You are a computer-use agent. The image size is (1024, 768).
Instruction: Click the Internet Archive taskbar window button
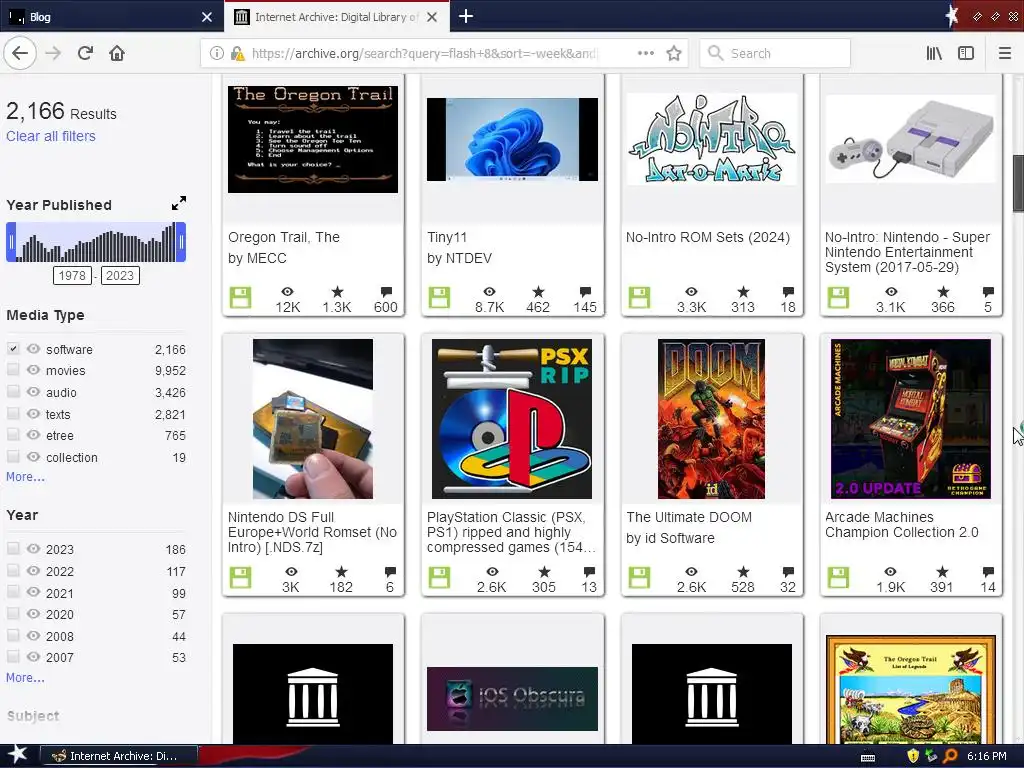coord(118,756)
